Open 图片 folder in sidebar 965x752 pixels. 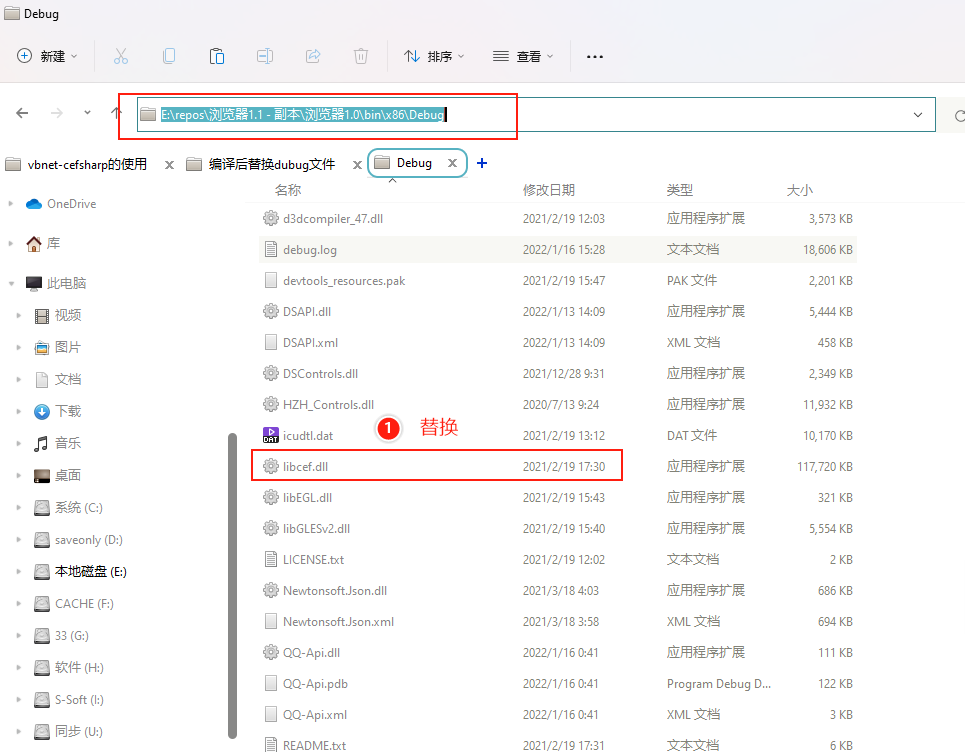[x=58, y=348]
